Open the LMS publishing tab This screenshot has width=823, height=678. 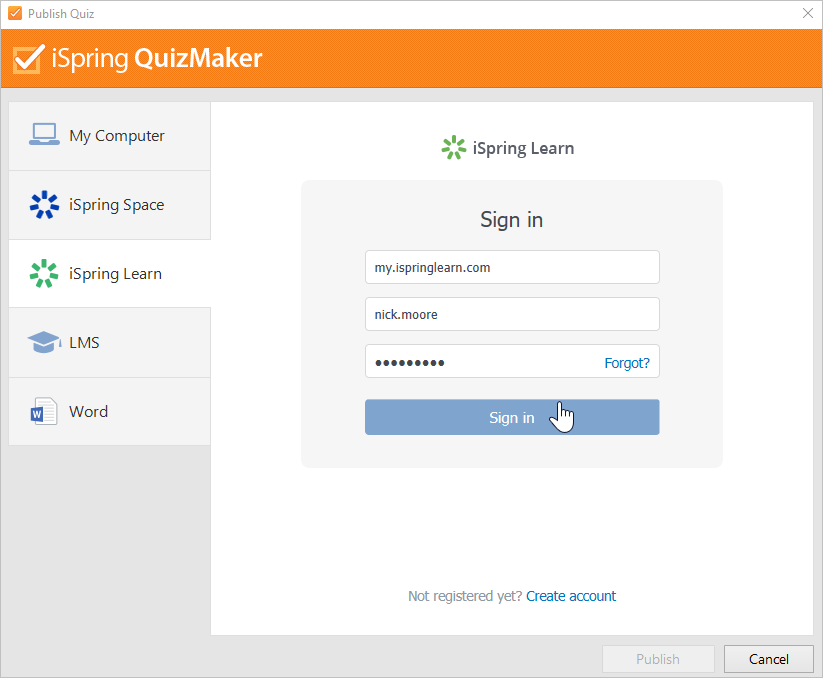pos(84,343)
